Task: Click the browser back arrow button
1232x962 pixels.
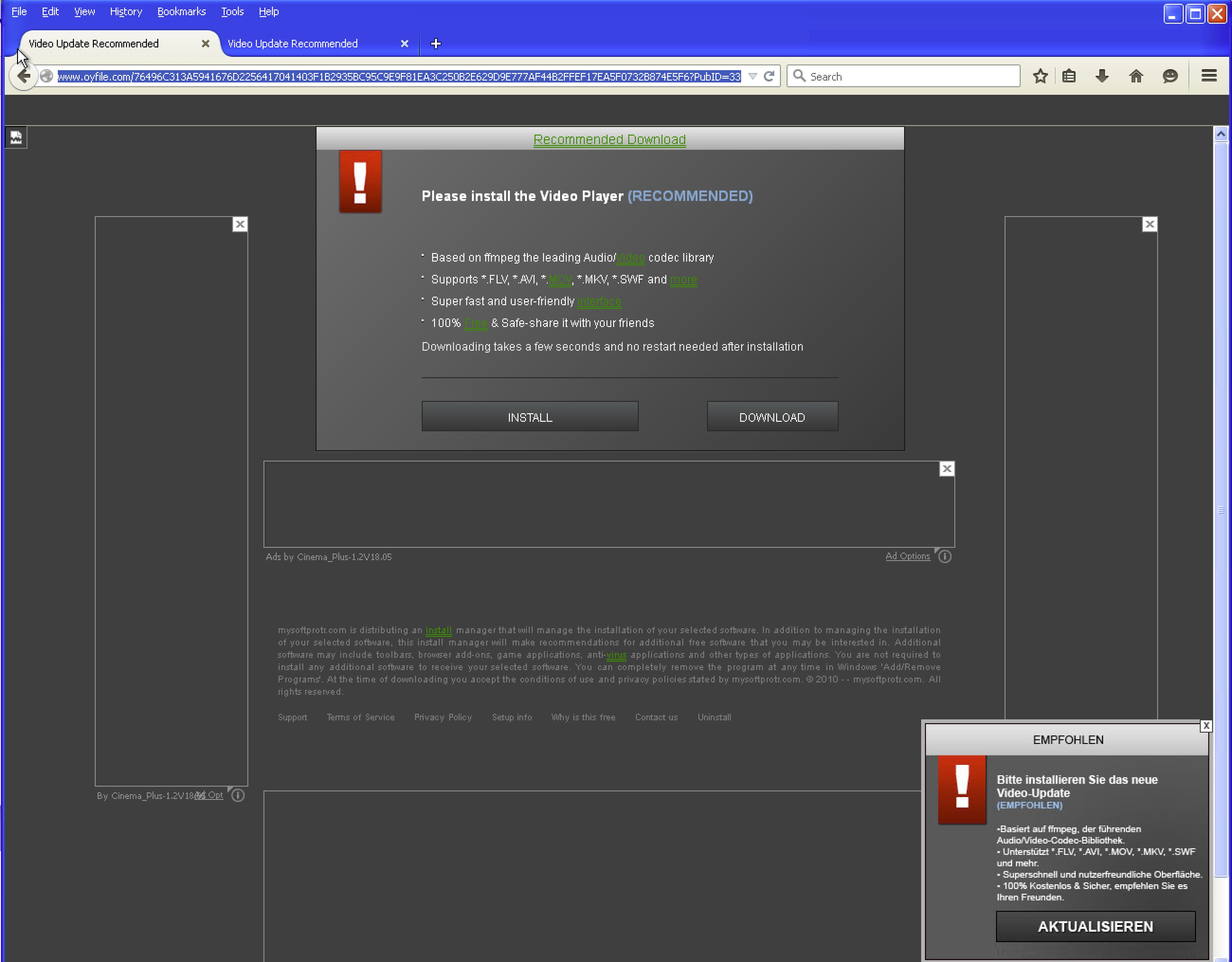Action: coord(24,76)
